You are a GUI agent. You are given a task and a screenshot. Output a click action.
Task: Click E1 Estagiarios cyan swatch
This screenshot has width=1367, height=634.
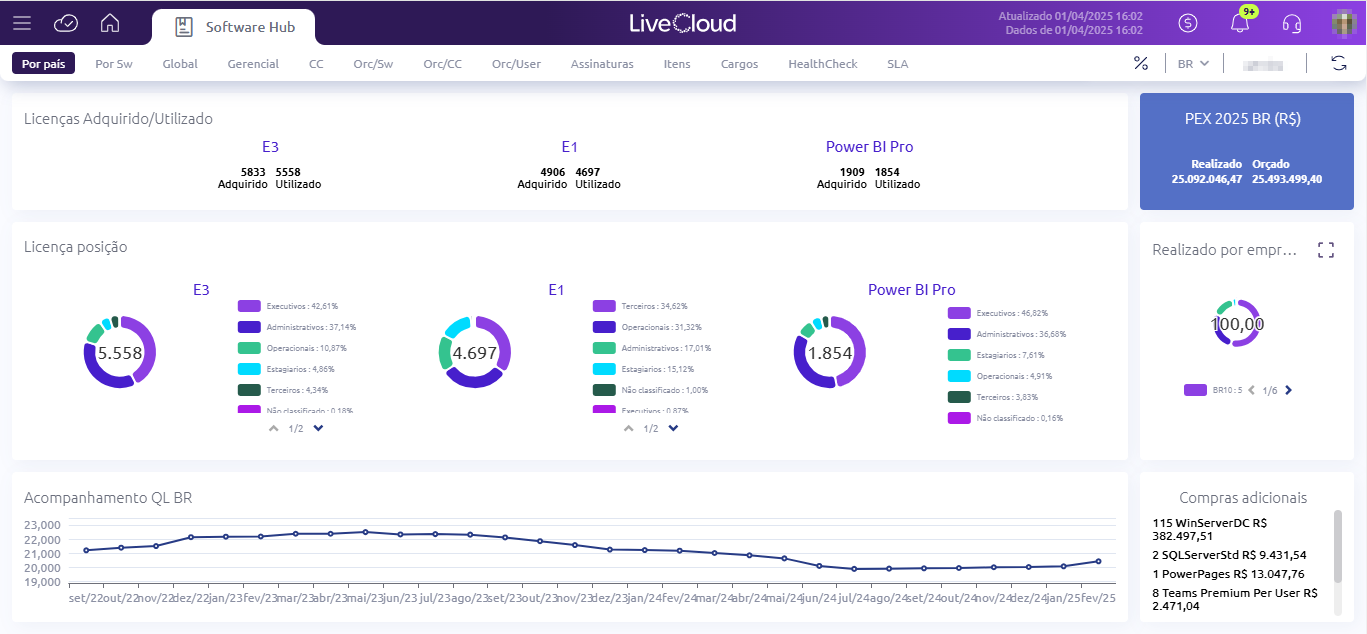coord(604,369)
